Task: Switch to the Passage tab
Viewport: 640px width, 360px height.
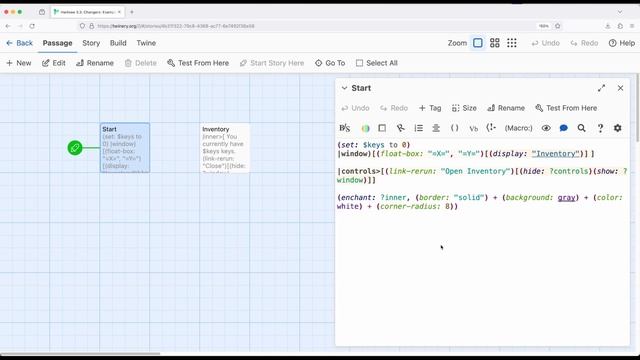Action: (58, 43)
